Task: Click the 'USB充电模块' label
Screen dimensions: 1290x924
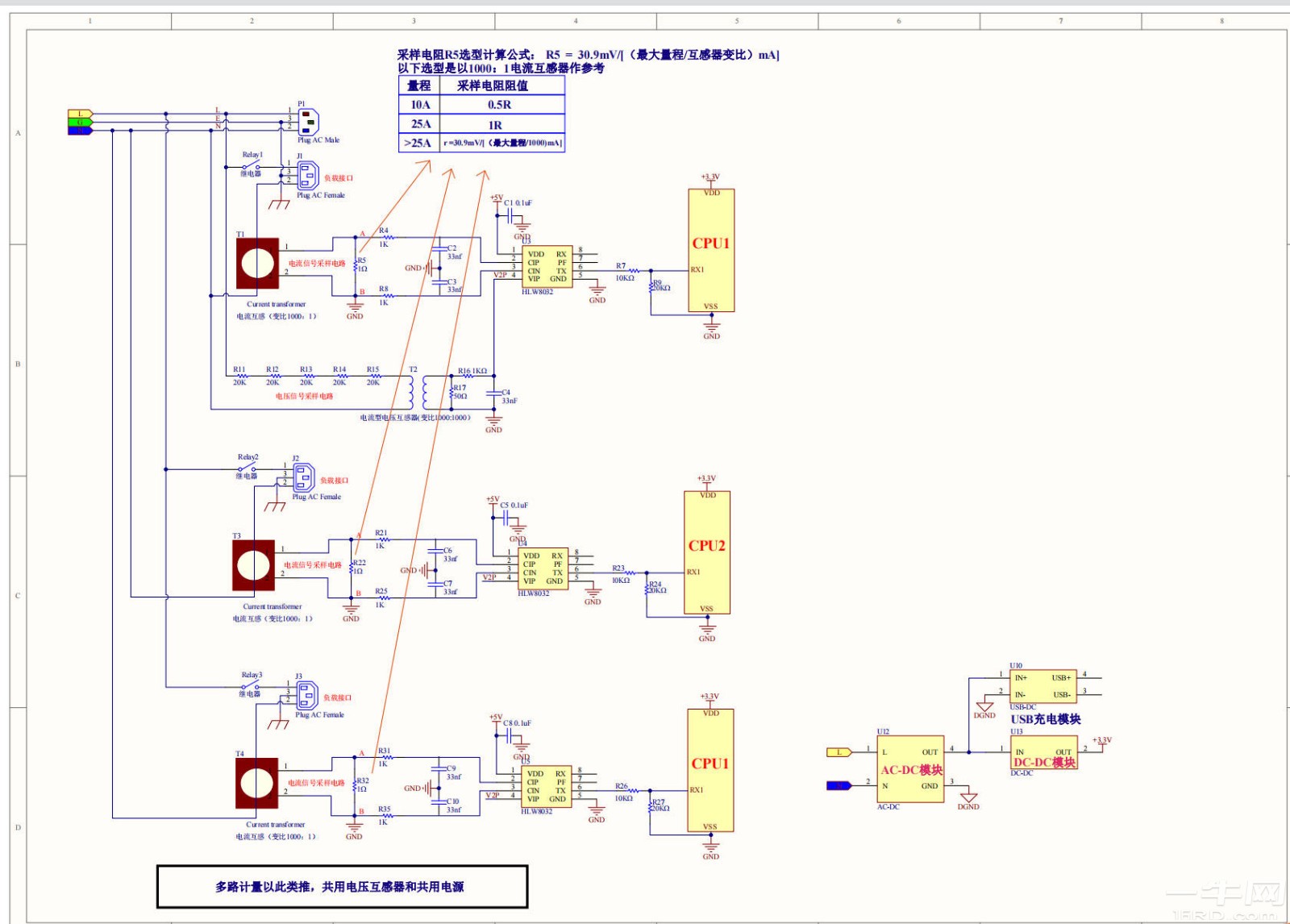Action: pyautogui.click(x=1046, y=719)
